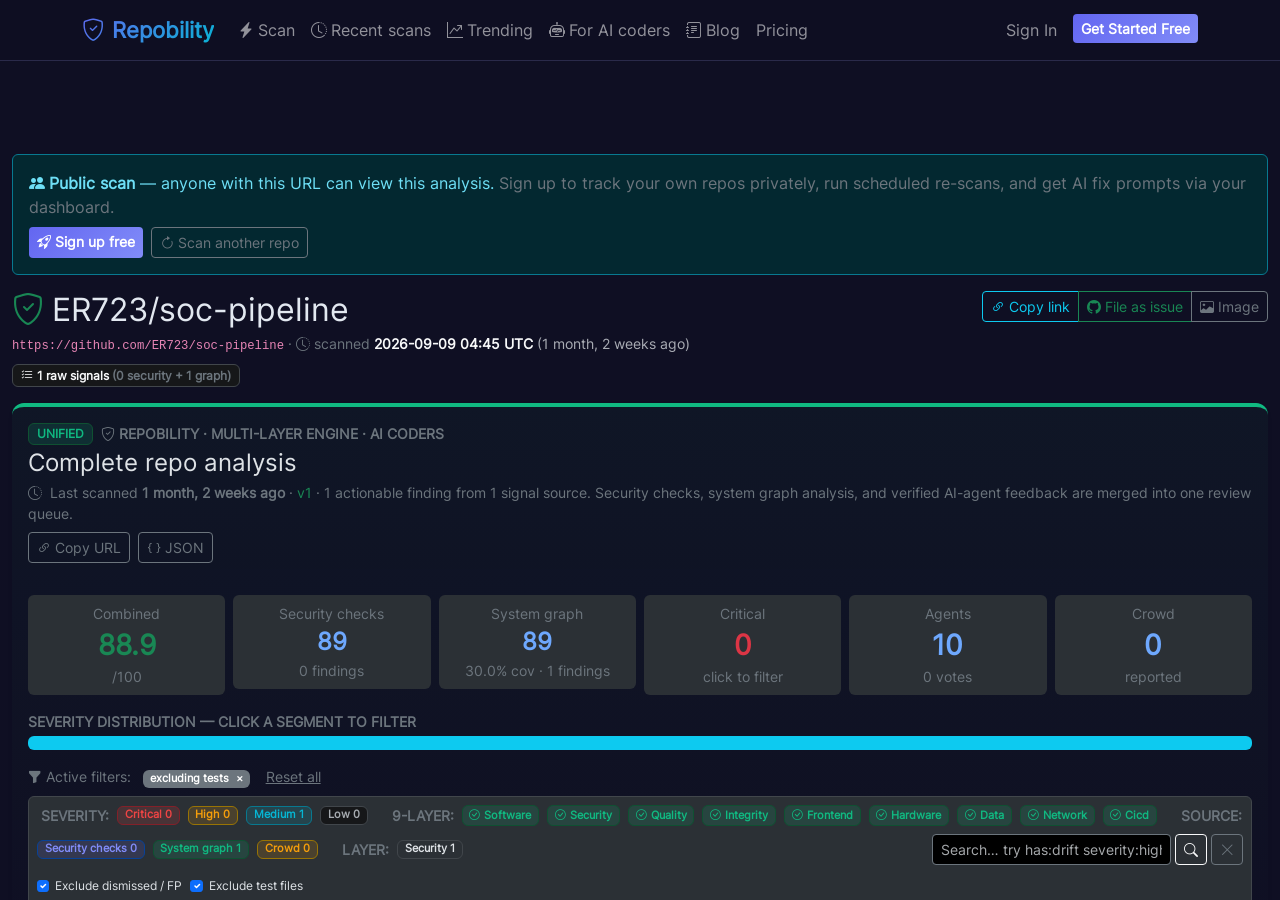Expand the 1 raw signals badge
The image size is (1280, 900).
click(x=126, y=376)
